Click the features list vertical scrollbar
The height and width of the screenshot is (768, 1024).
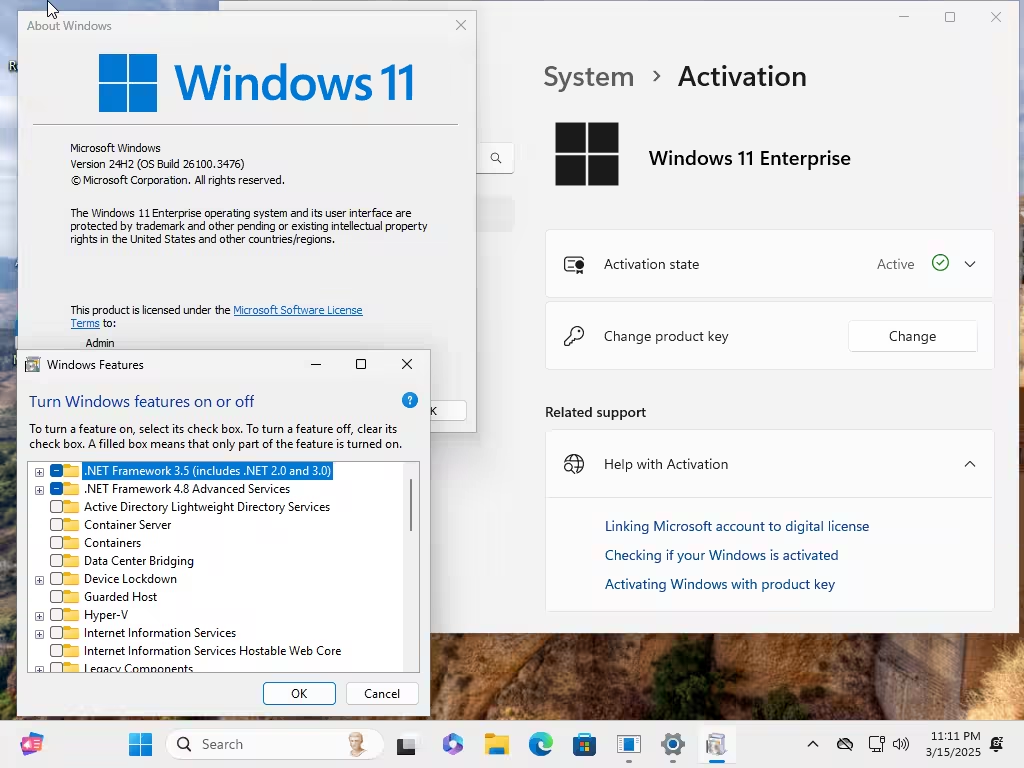[411, 505]
